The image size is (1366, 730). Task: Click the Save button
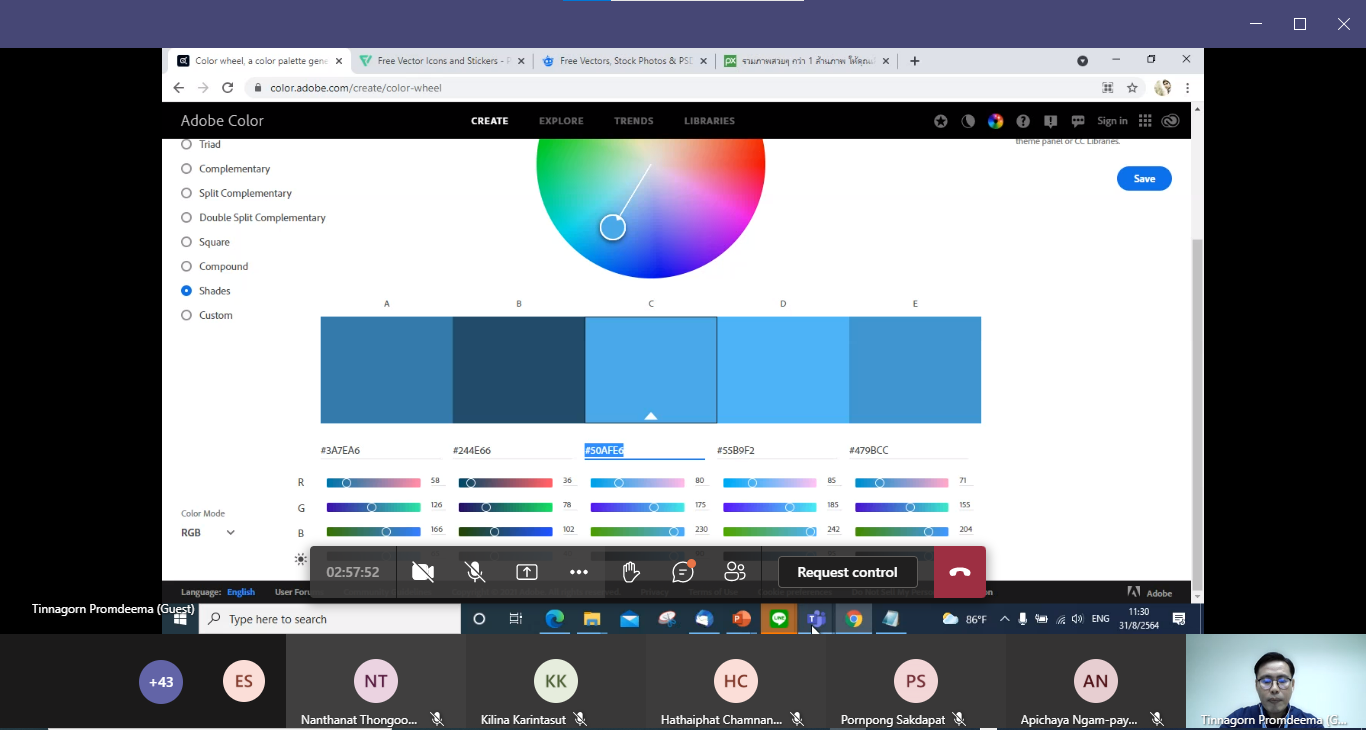tap(1144, 179)
